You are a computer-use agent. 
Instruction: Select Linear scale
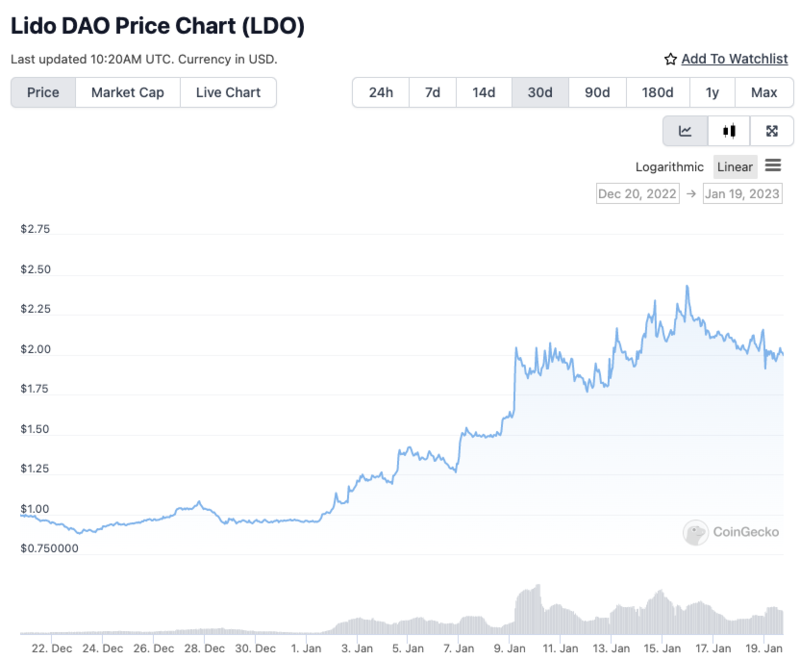[x=735, y=167]
